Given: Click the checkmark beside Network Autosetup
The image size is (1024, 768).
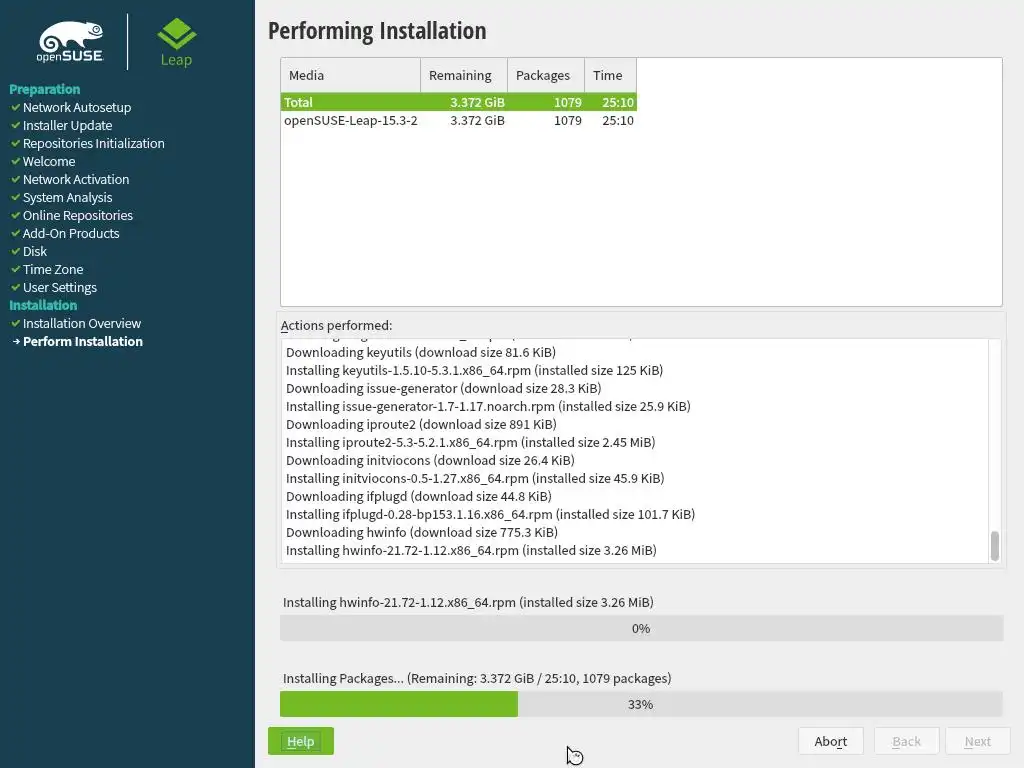Looking at the screenshot, I should [x=16, y=107].
